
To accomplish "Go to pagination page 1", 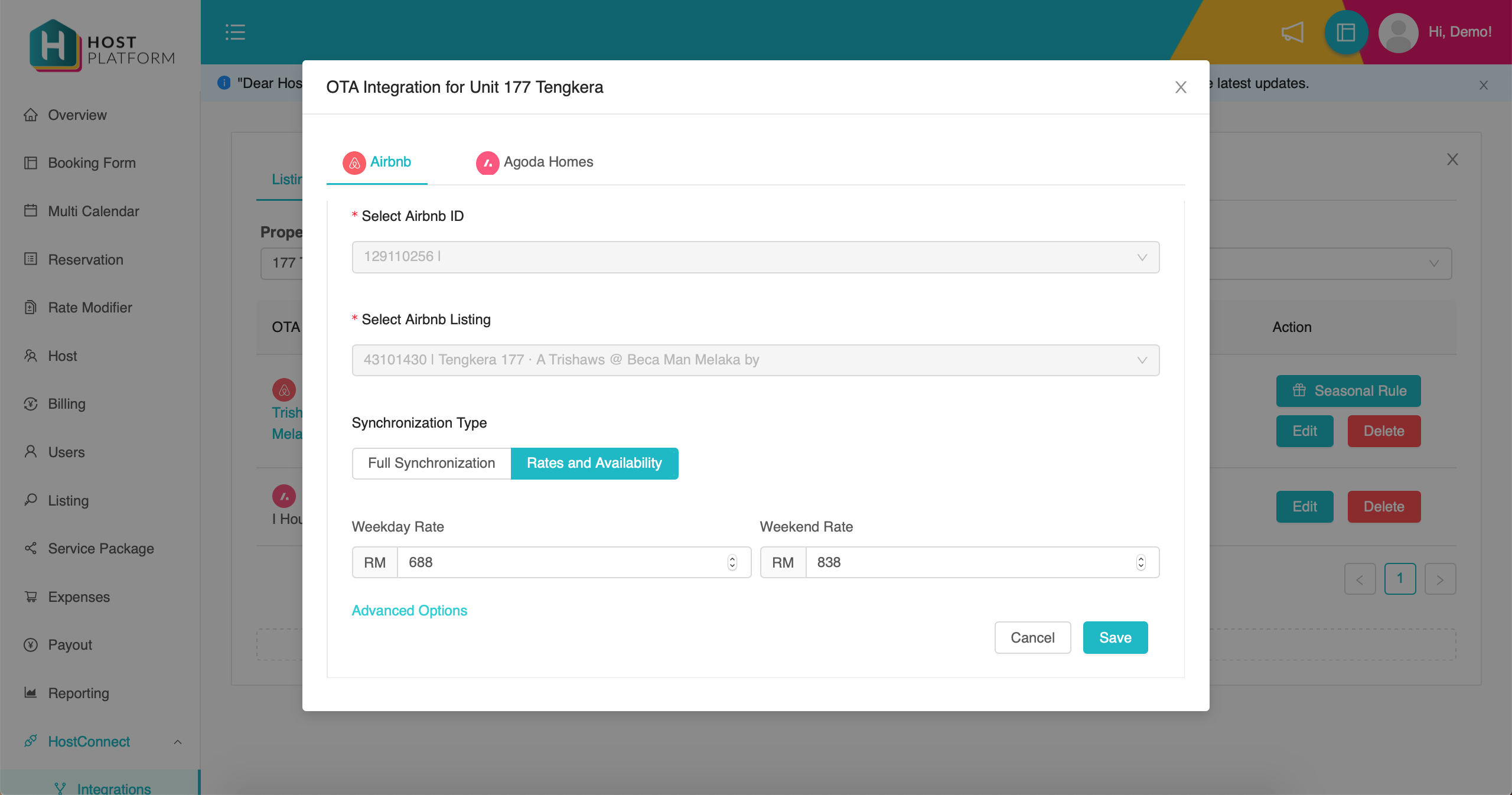I will (x=1400, y=579).
